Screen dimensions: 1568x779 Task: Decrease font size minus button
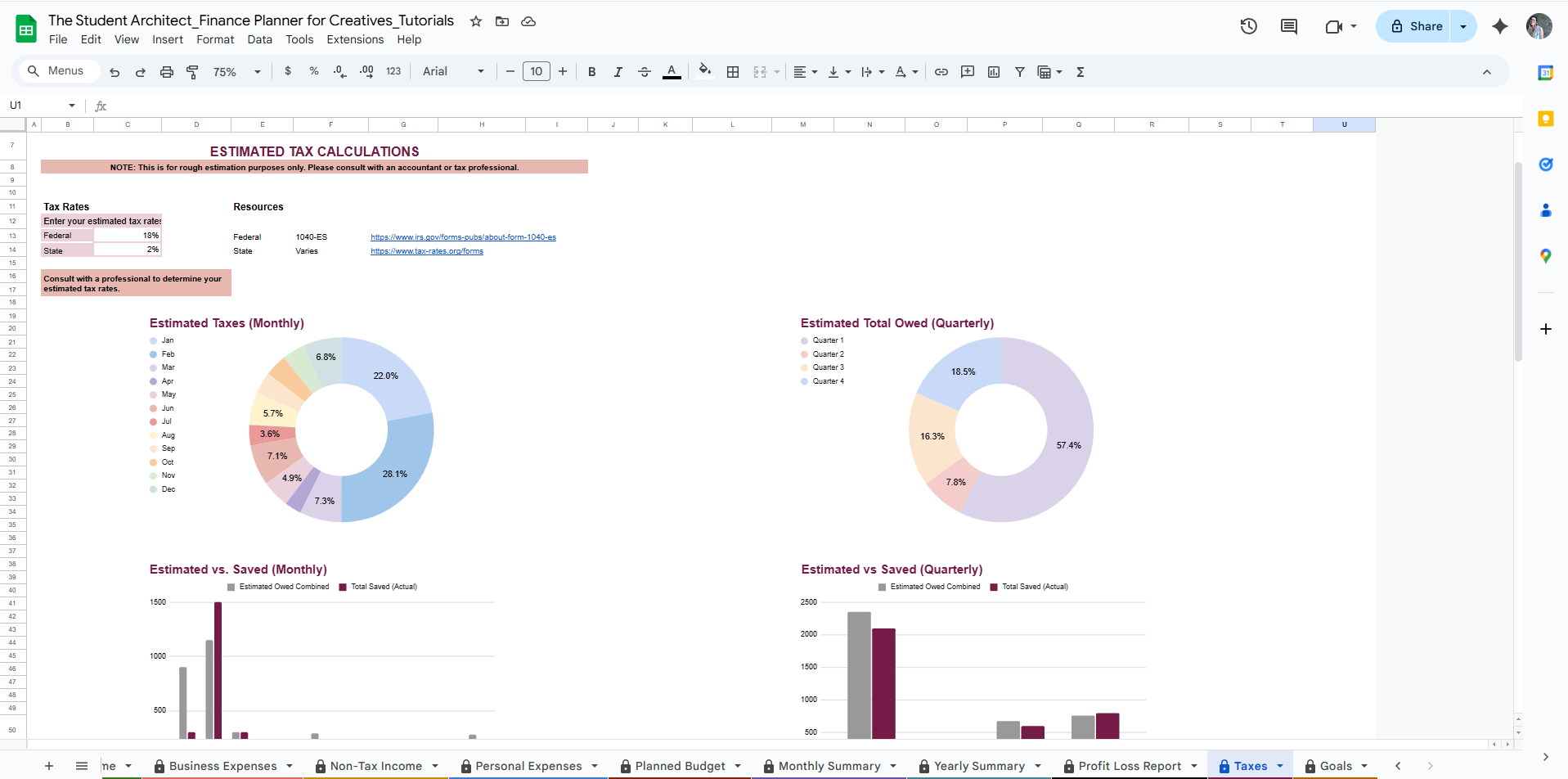click(510, 72)
